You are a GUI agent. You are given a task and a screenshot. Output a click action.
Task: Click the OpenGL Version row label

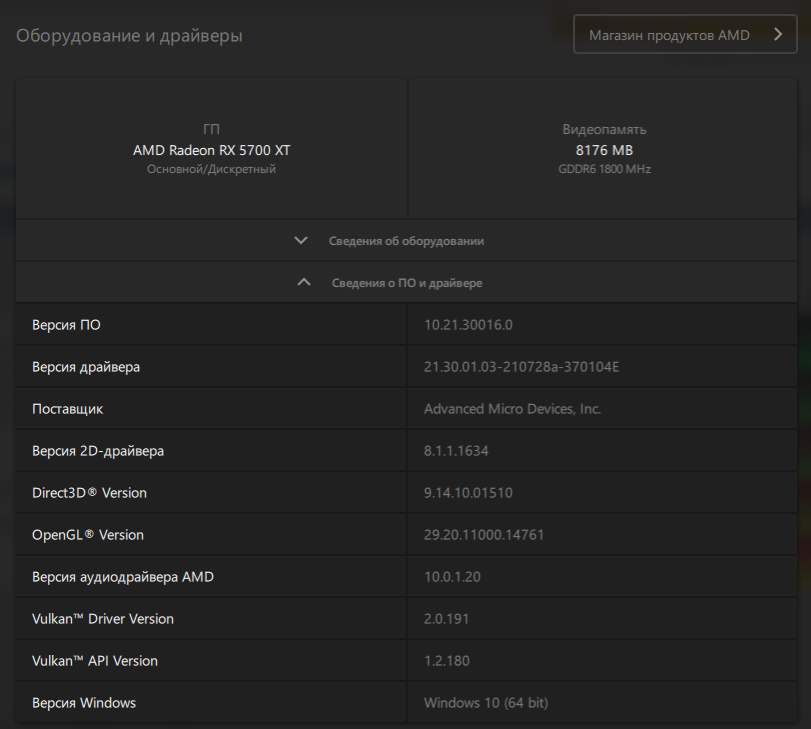tap(88, 535)
